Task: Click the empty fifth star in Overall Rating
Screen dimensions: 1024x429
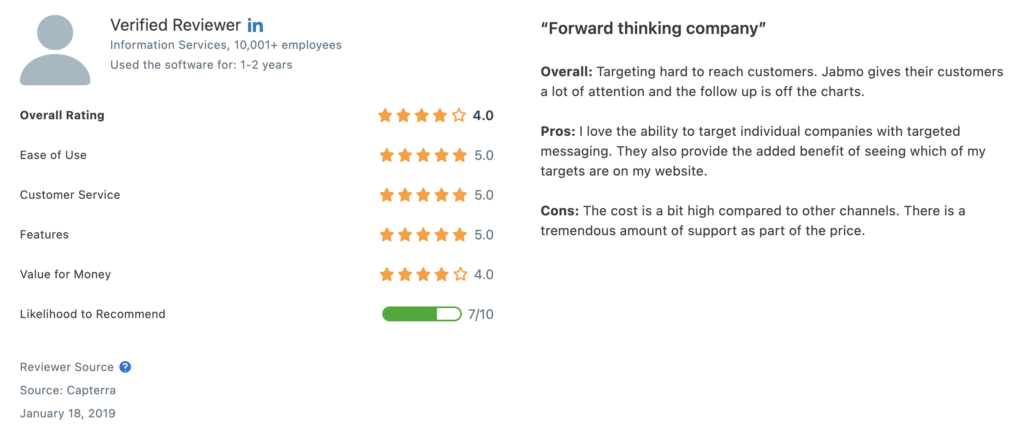Action: pyautogui.click(x=458, y=116)
